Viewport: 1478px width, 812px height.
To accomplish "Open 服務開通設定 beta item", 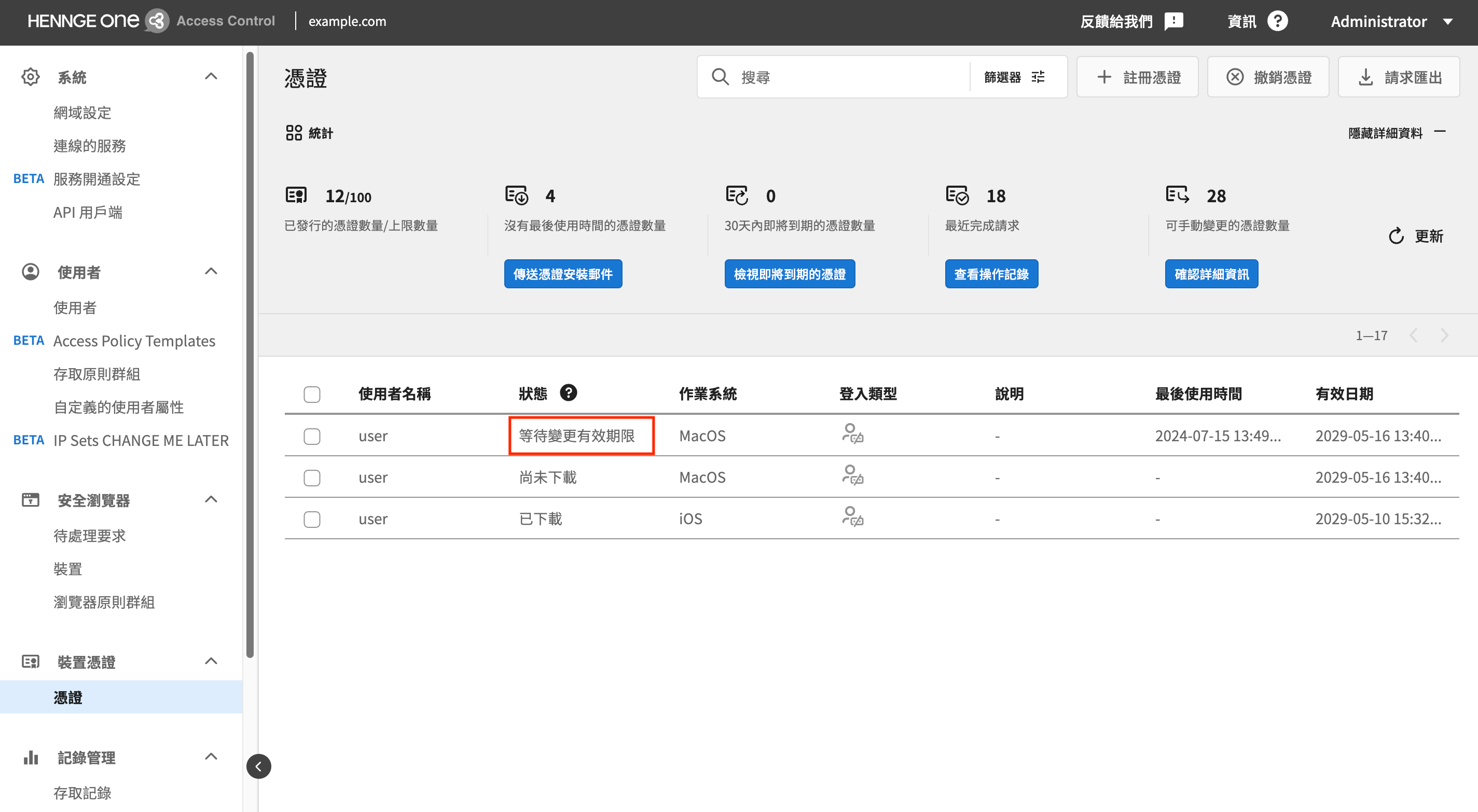I will (96, 179).
